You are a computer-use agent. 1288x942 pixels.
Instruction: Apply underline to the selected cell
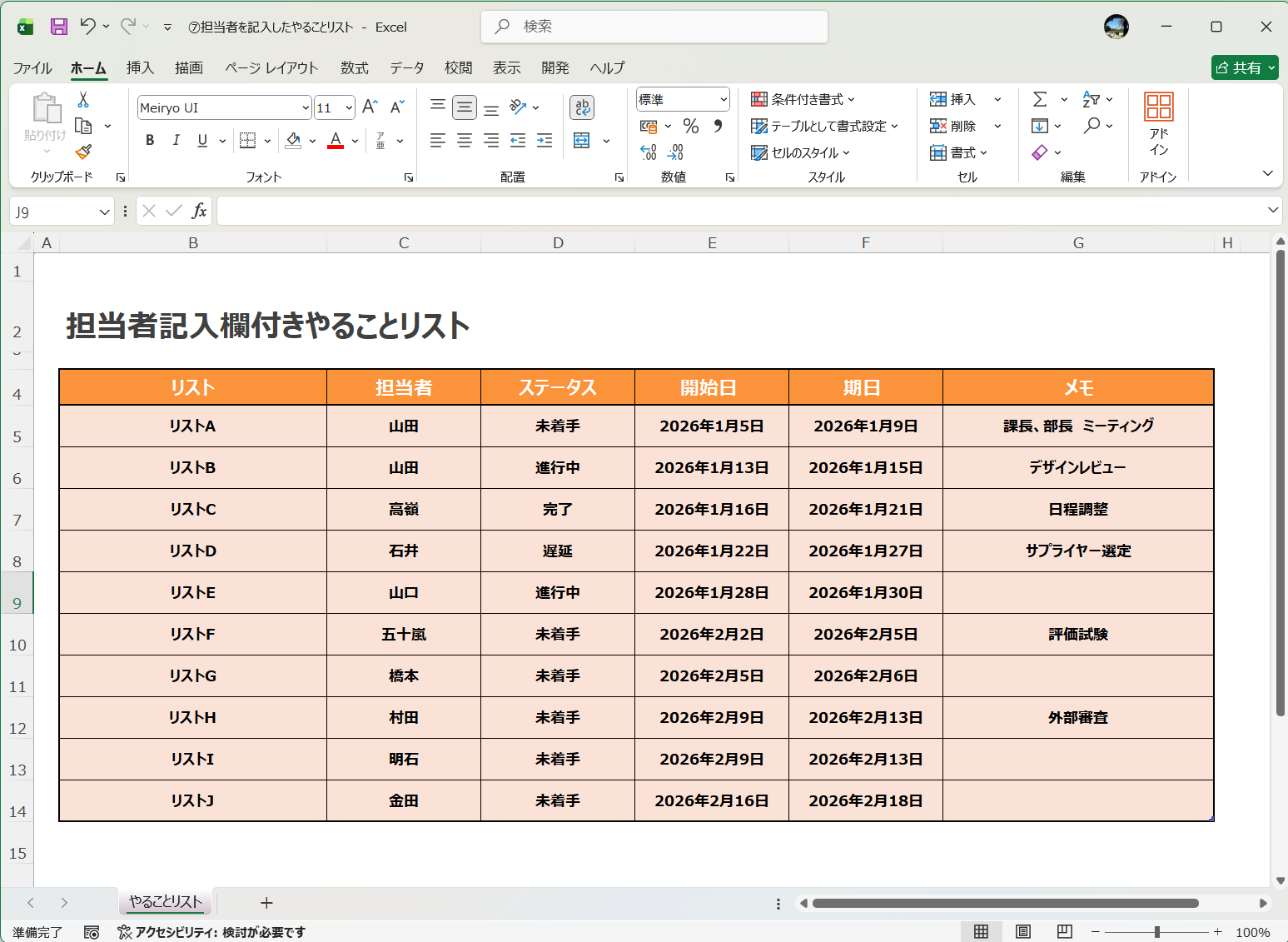click(201, 140)
